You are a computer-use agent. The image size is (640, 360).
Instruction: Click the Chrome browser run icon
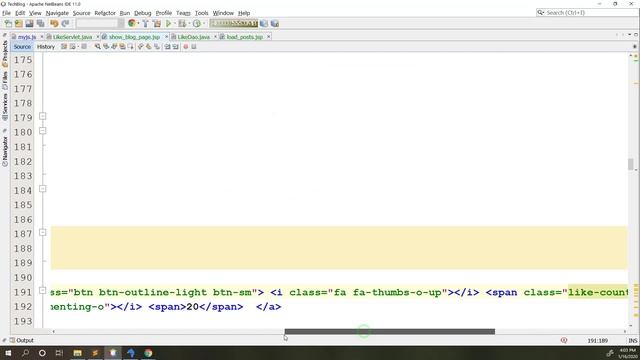[131, 23]
